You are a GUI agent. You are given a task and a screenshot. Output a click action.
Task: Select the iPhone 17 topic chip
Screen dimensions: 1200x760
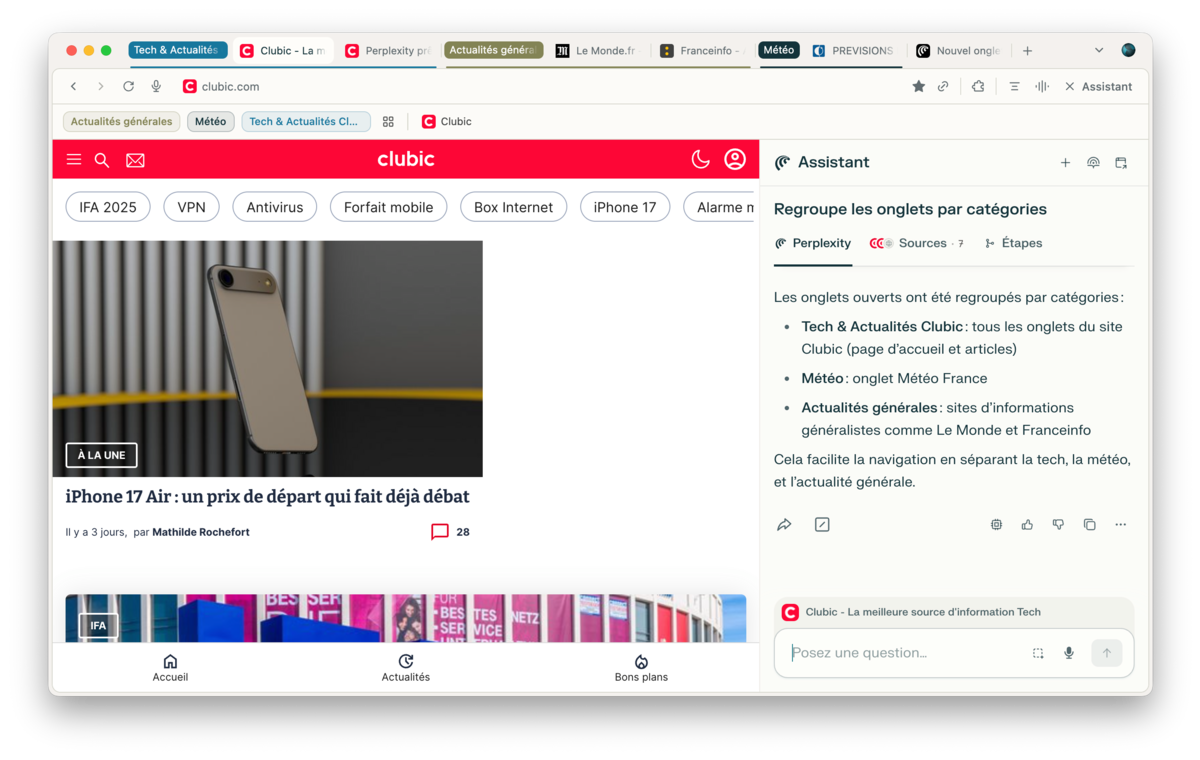click(x=625, y=207)
